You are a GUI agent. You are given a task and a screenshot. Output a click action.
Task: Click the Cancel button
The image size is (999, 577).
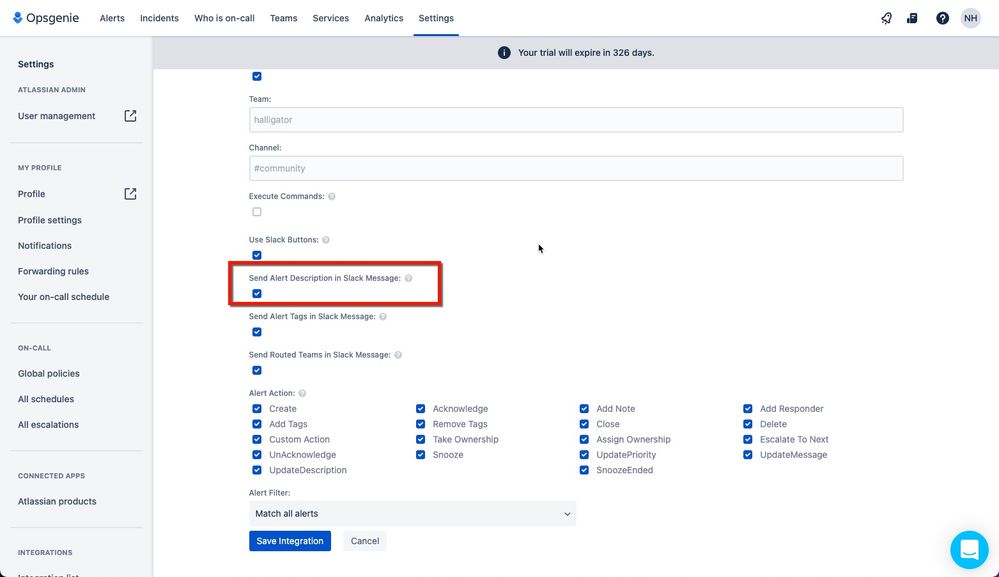[364, 541]
